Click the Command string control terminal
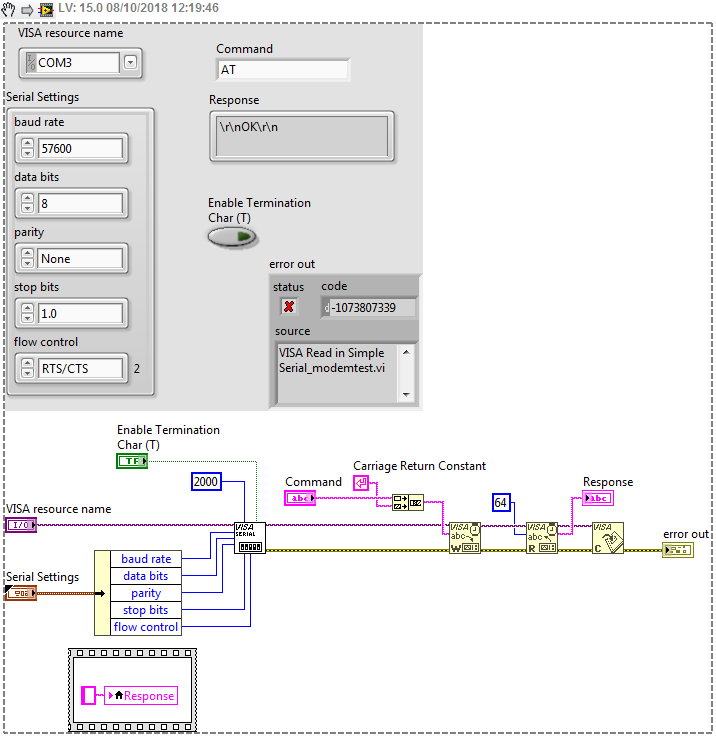This screenshot has width=716, height=737. [300, 498]
